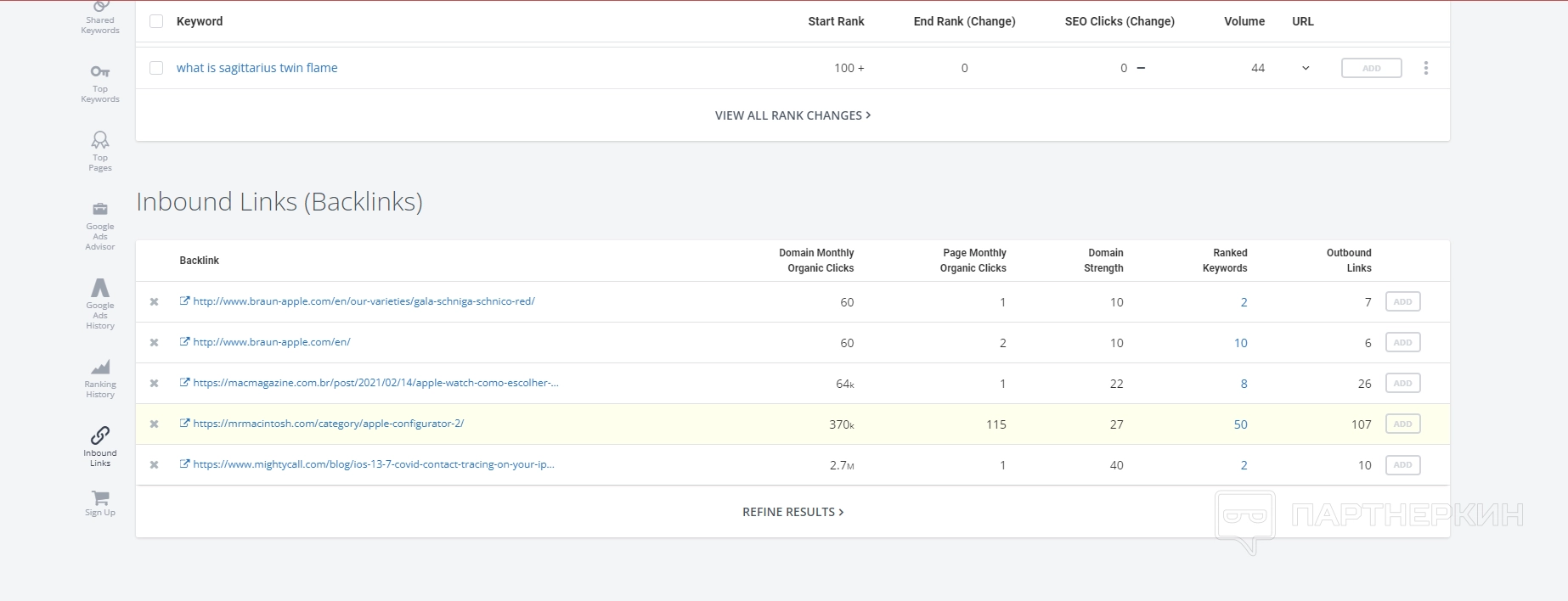The width and height of the screenshot is (1568, 601).
Task: Open the mightycall.com blog backlink
Action: coord(373,464)
